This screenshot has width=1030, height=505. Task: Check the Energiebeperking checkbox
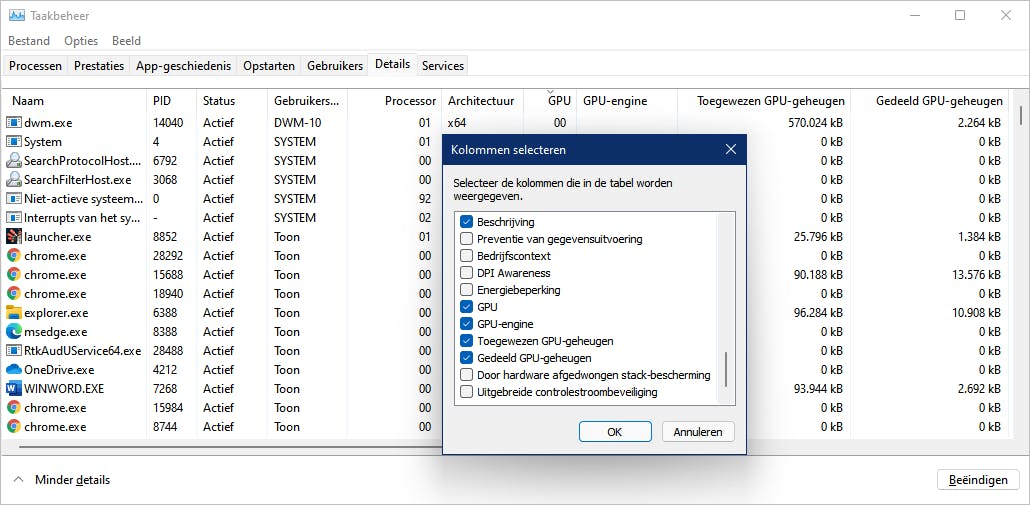point(466,290)
